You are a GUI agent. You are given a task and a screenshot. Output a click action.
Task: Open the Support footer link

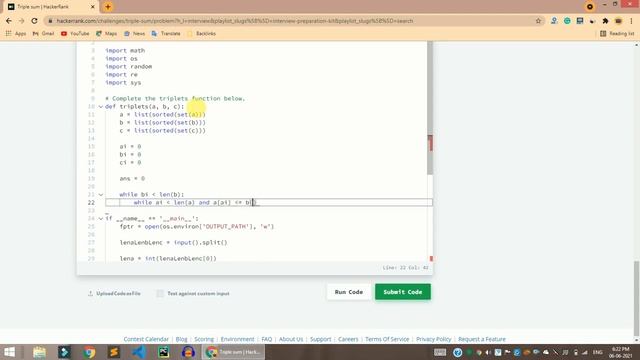point(321,339)
